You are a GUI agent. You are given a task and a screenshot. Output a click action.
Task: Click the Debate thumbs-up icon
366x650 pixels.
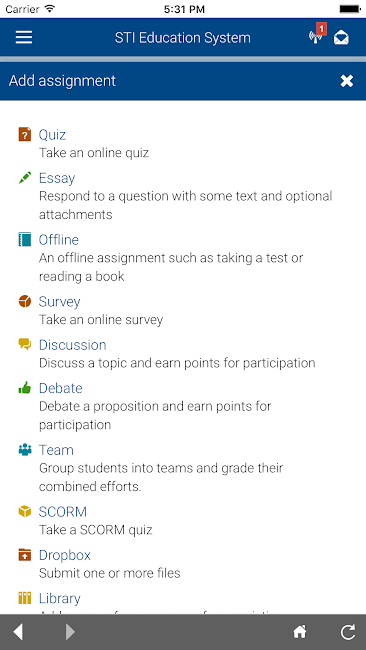[25, 388]
